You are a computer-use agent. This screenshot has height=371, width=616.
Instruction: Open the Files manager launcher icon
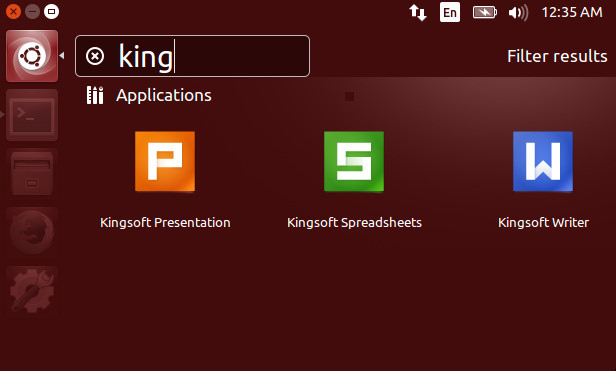pyautogui.click(x=32, y=174)
